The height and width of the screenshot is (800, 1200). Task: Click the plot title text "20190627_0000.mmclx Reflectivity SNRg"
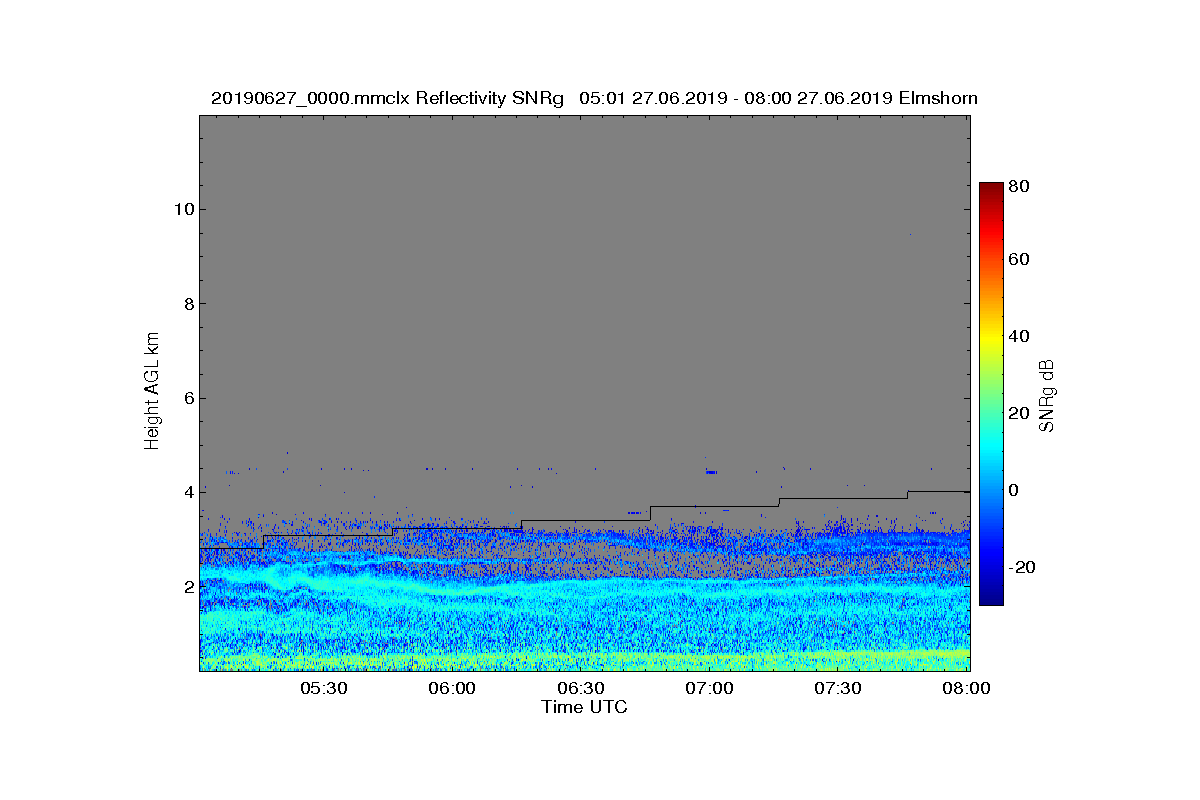pos(389,98)
